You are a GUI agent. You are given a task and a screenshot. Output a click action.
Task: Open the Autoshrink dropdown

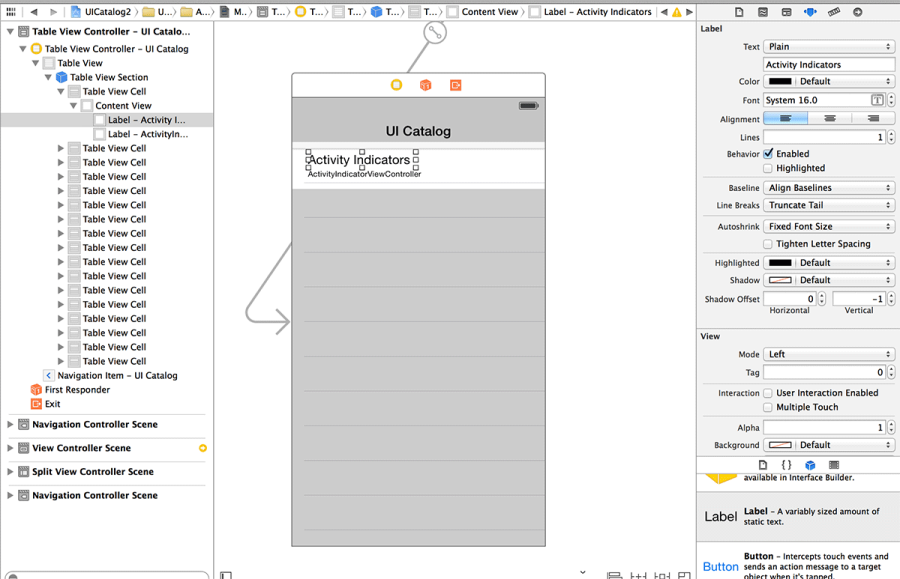click(x=829, y=225)
